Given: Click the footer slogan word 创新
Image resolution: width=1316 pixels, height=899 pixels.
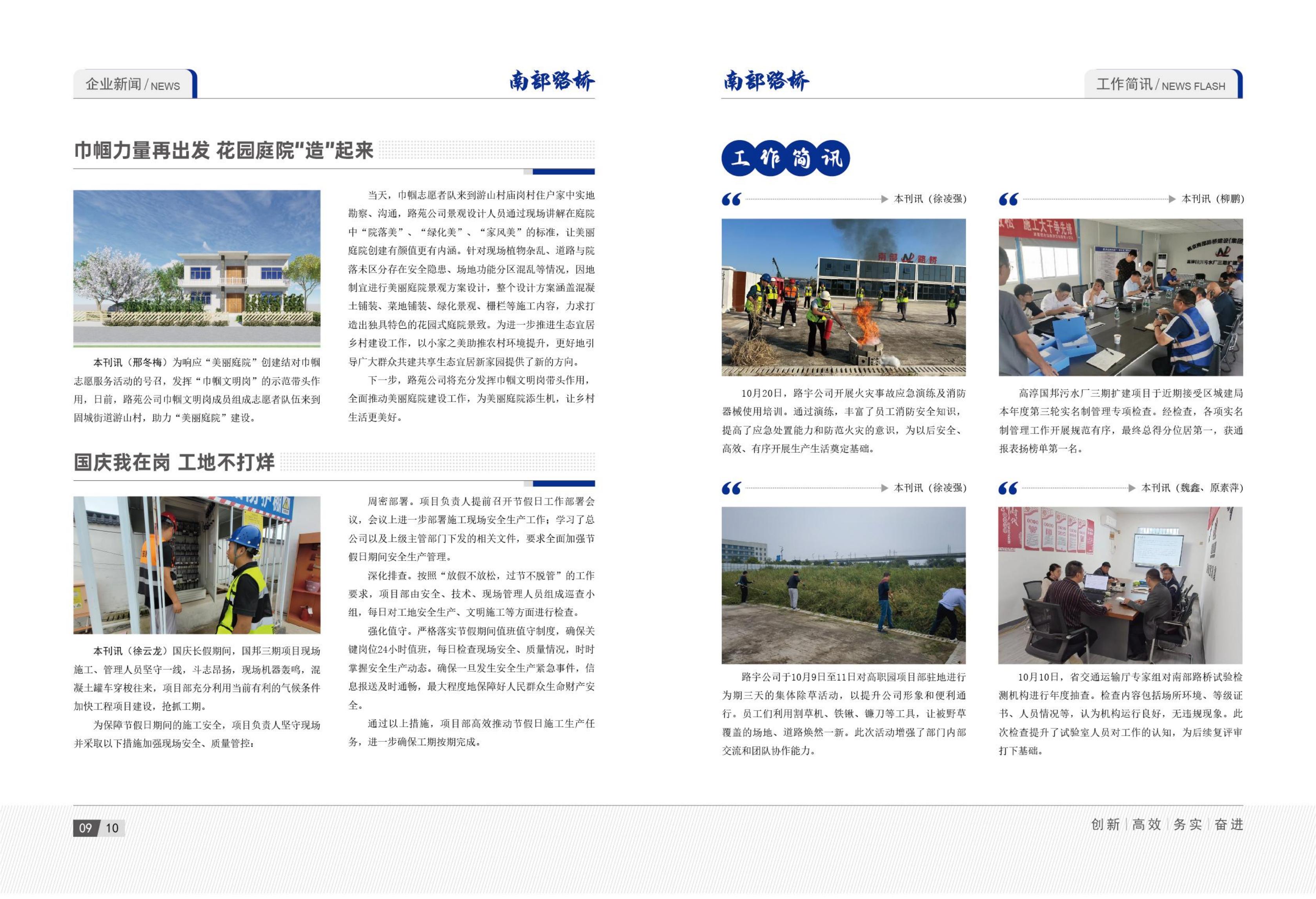Looking at the screenshot, I should (x=1105, y=824).
